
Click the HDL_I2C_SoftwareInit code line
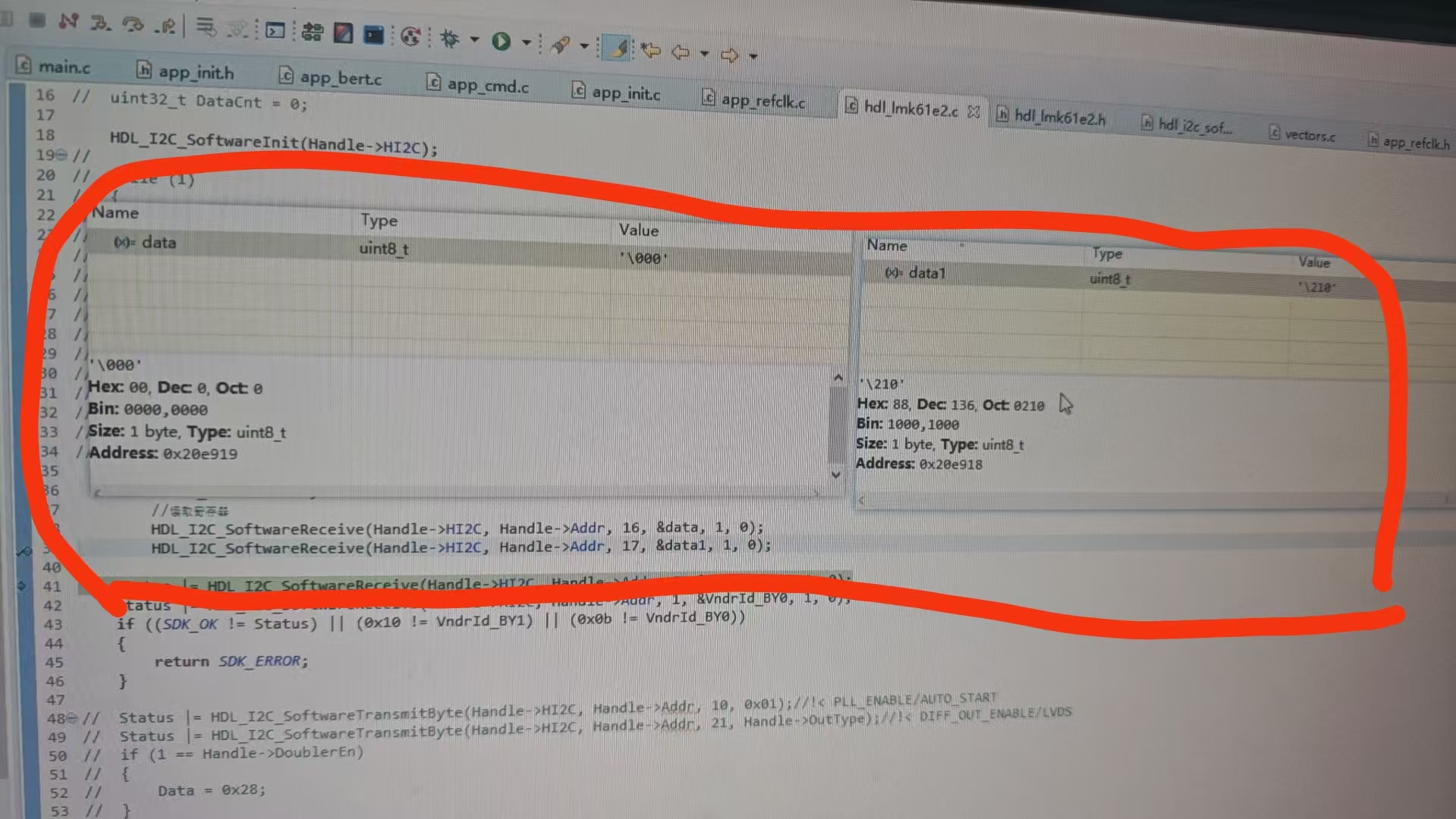(274, 144)
